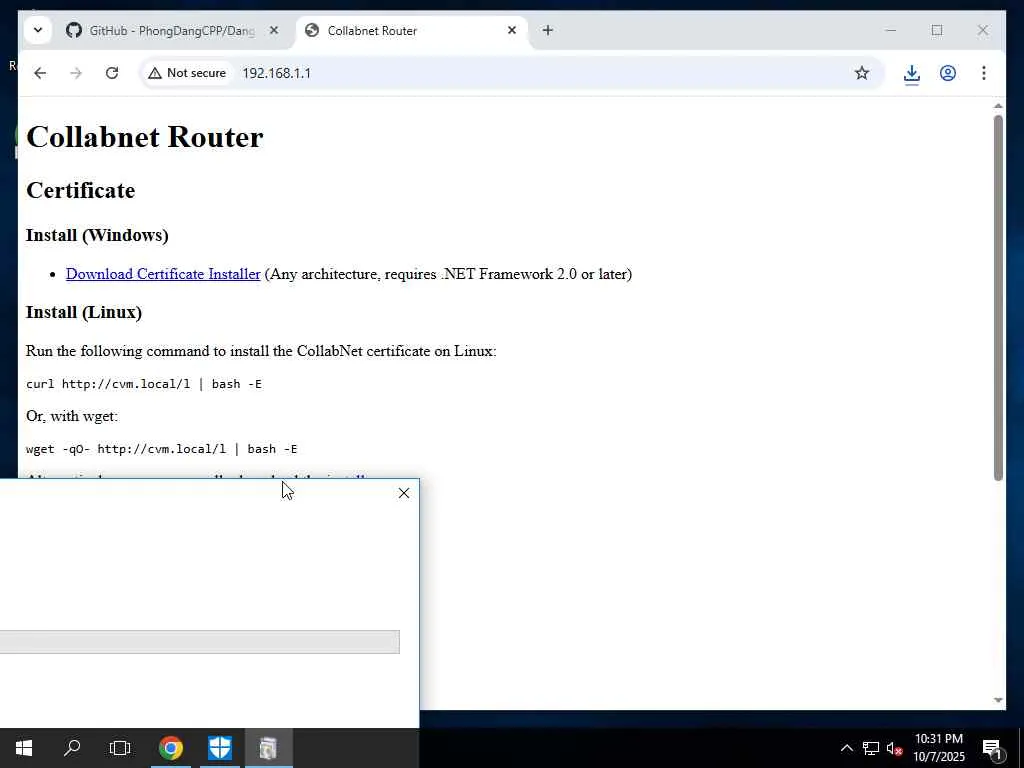This screenshot has height=768, width=1024.
Task: Reload the Collabnet Router page
Action: [112, 73]
